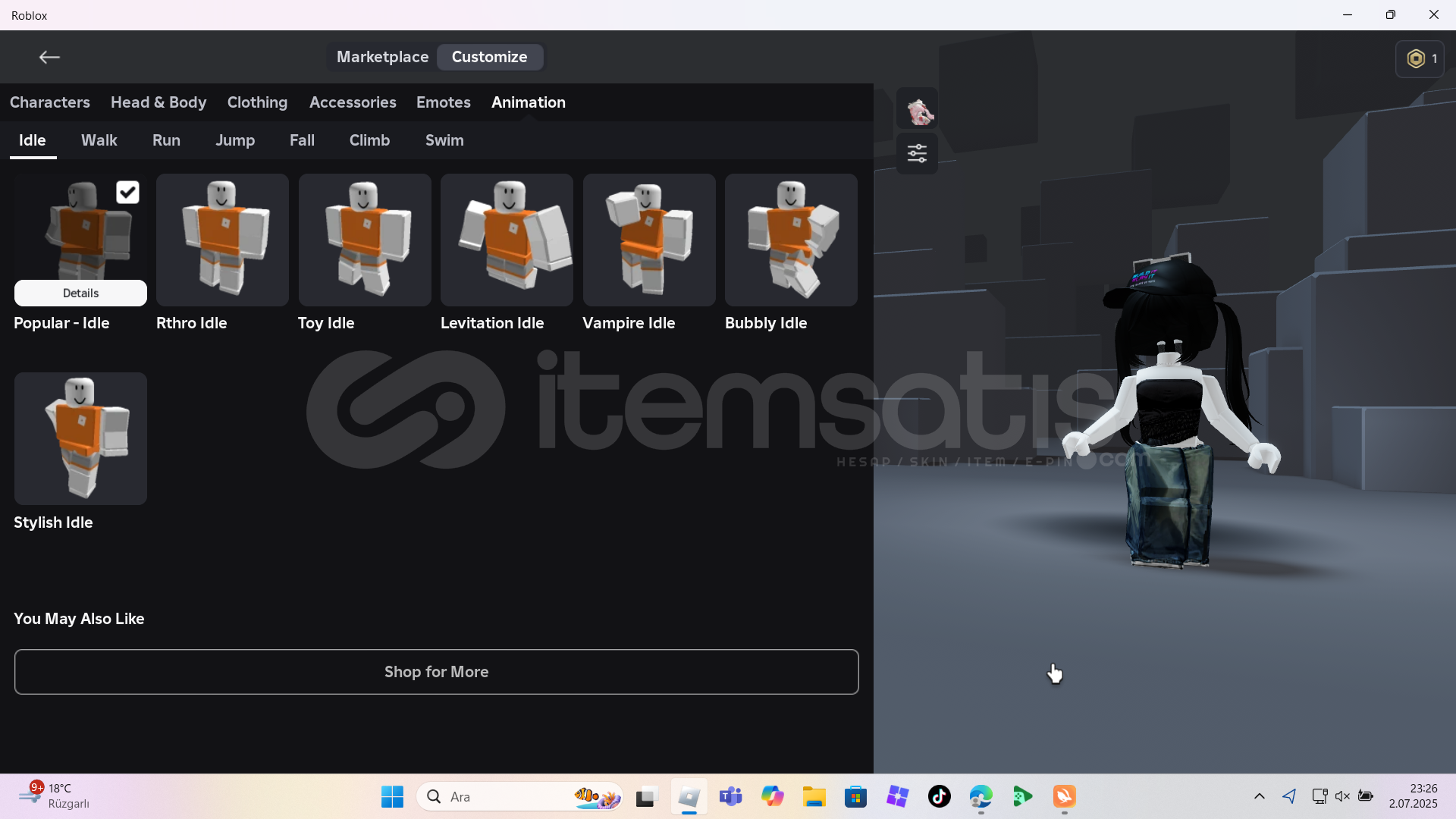Screen dimensions: 1456x819
Task: Open Microsoft Store from the taskbar
Action: tap(856, 796)
